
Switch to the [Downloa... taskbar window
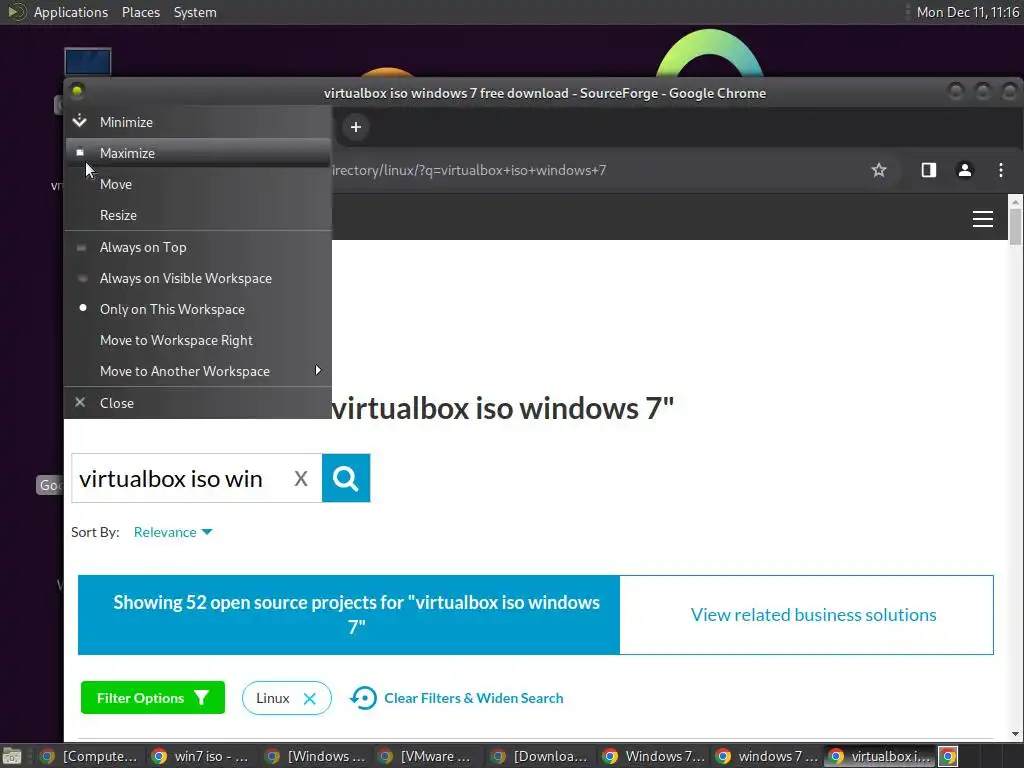541,756
